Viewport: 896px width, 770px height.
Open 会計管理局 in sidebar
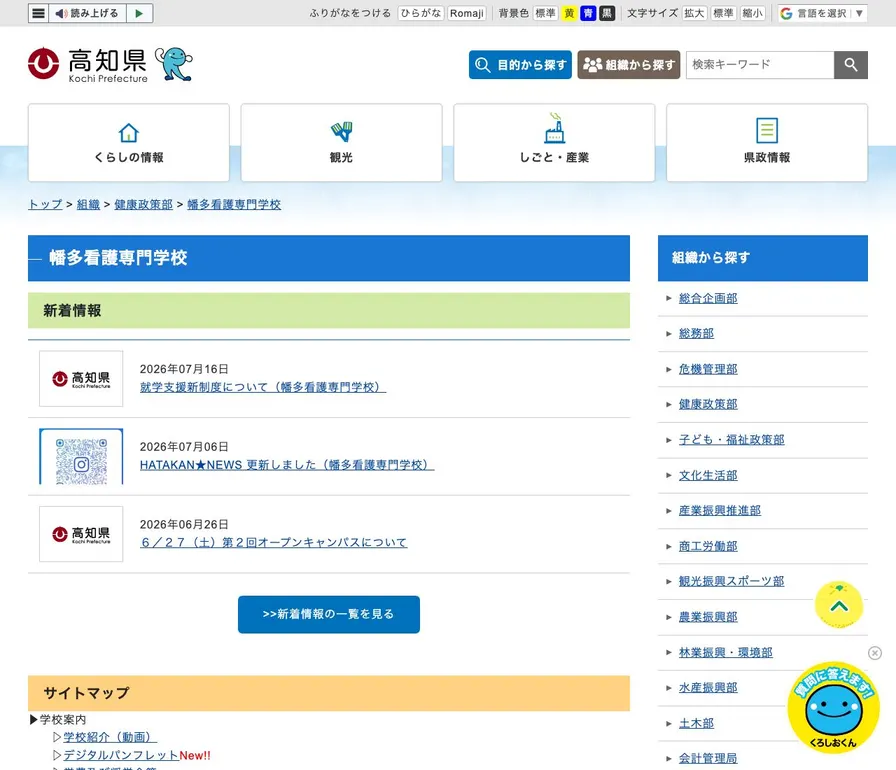pos(708,759)
